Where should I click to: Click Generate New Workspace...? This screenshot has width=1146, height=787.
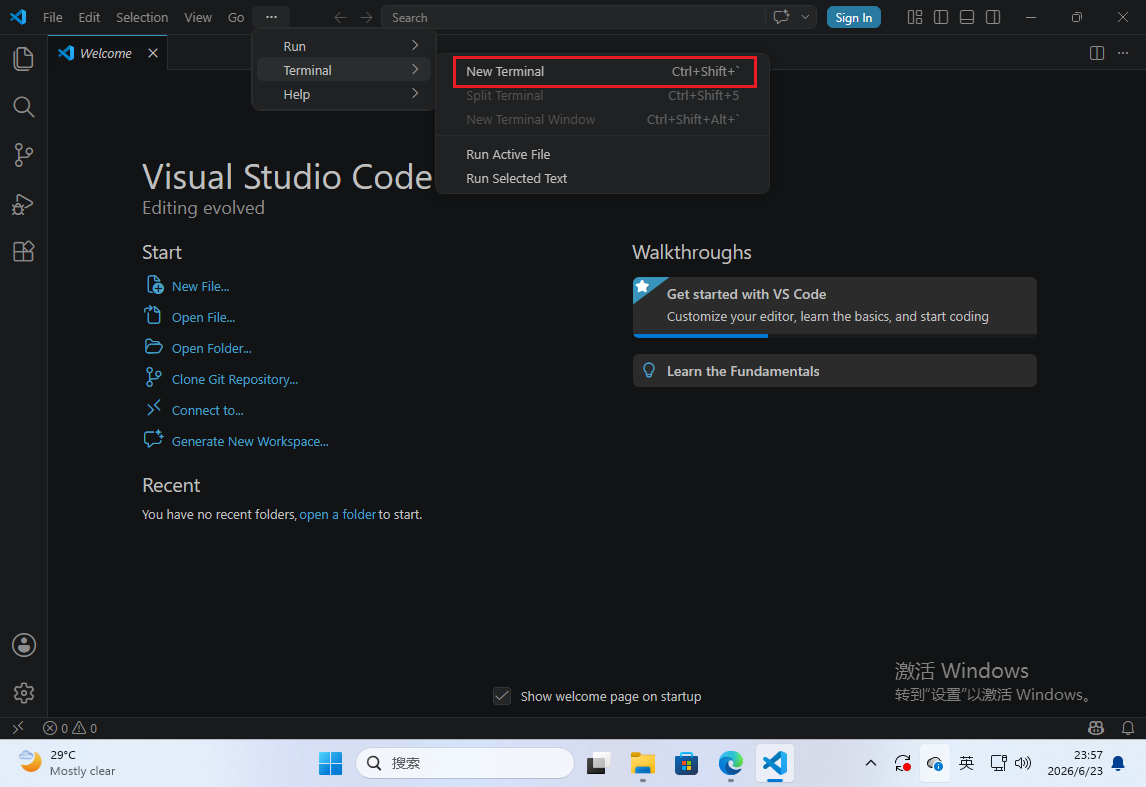click(250, 441)
